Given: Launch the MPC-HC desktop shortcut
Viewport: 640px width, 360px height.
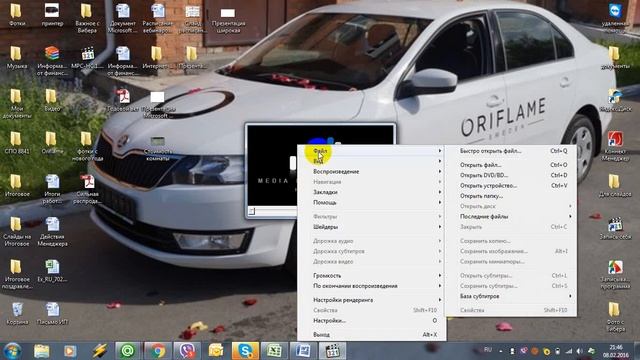Looking at the screenshot, I should 87,58.
